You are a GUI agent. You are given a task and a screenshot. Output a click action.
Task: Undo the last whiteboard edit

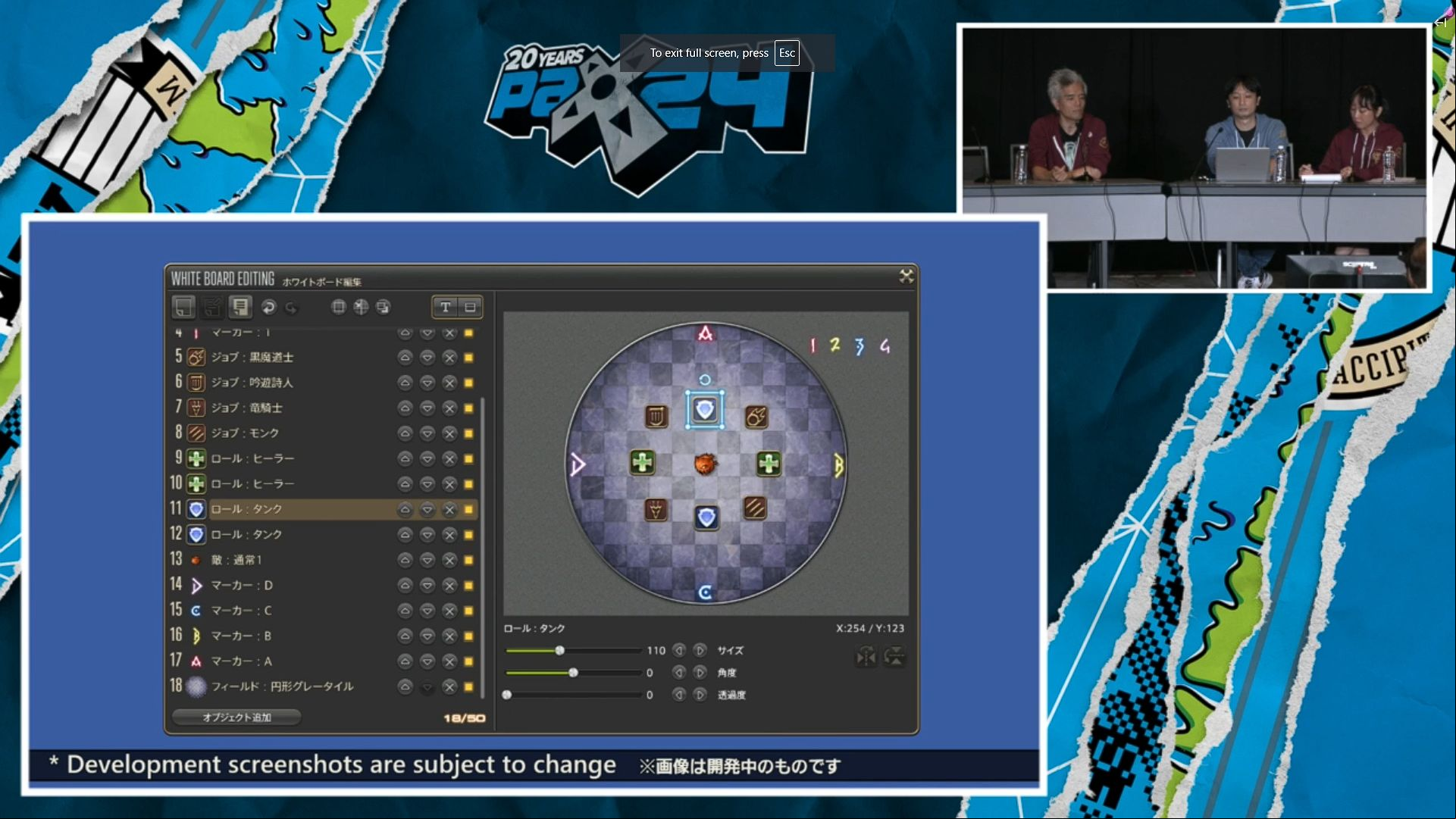(268, 307)
